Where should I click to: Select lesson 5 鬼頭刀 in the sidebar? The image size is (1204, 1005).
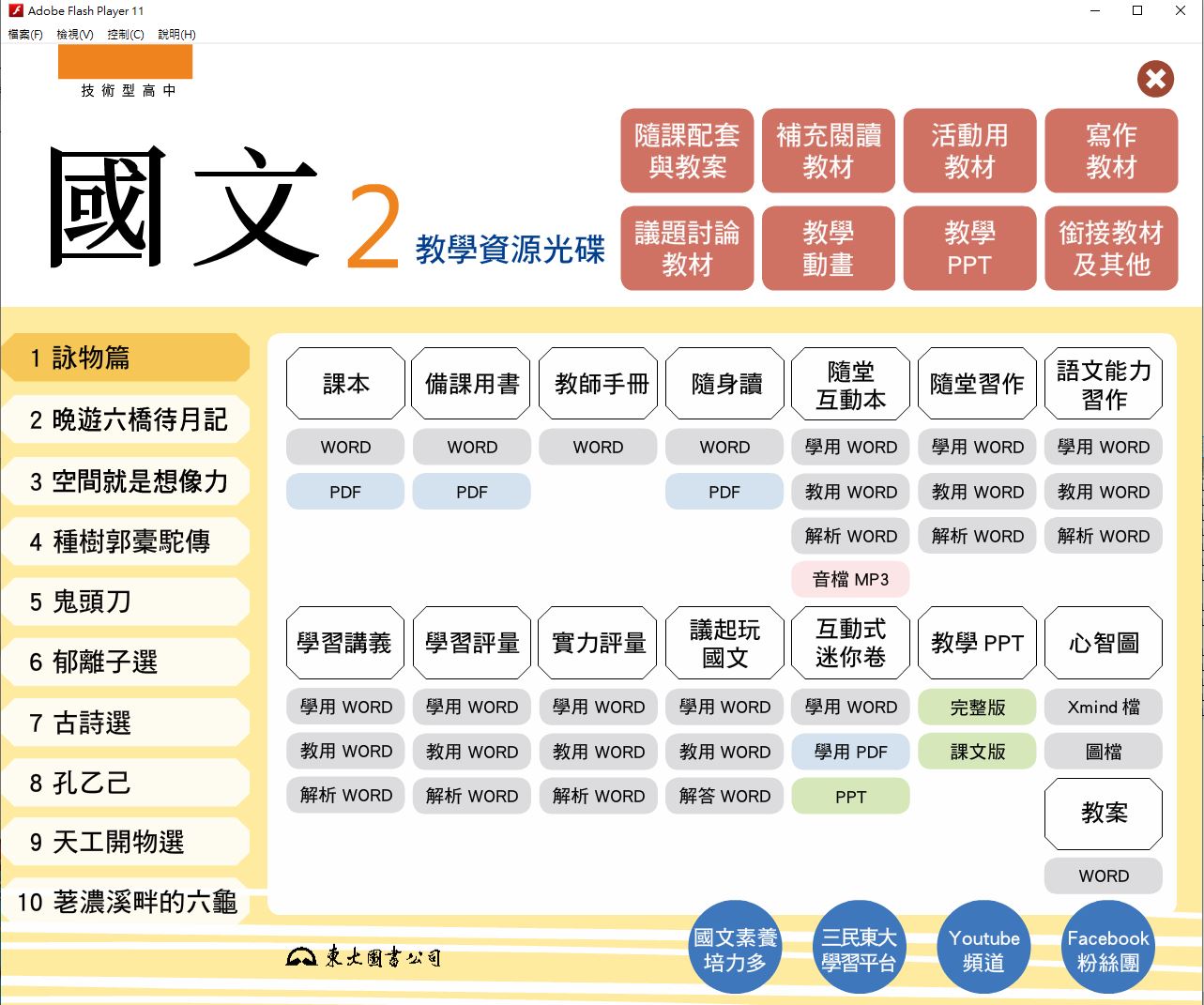(127, 601)
